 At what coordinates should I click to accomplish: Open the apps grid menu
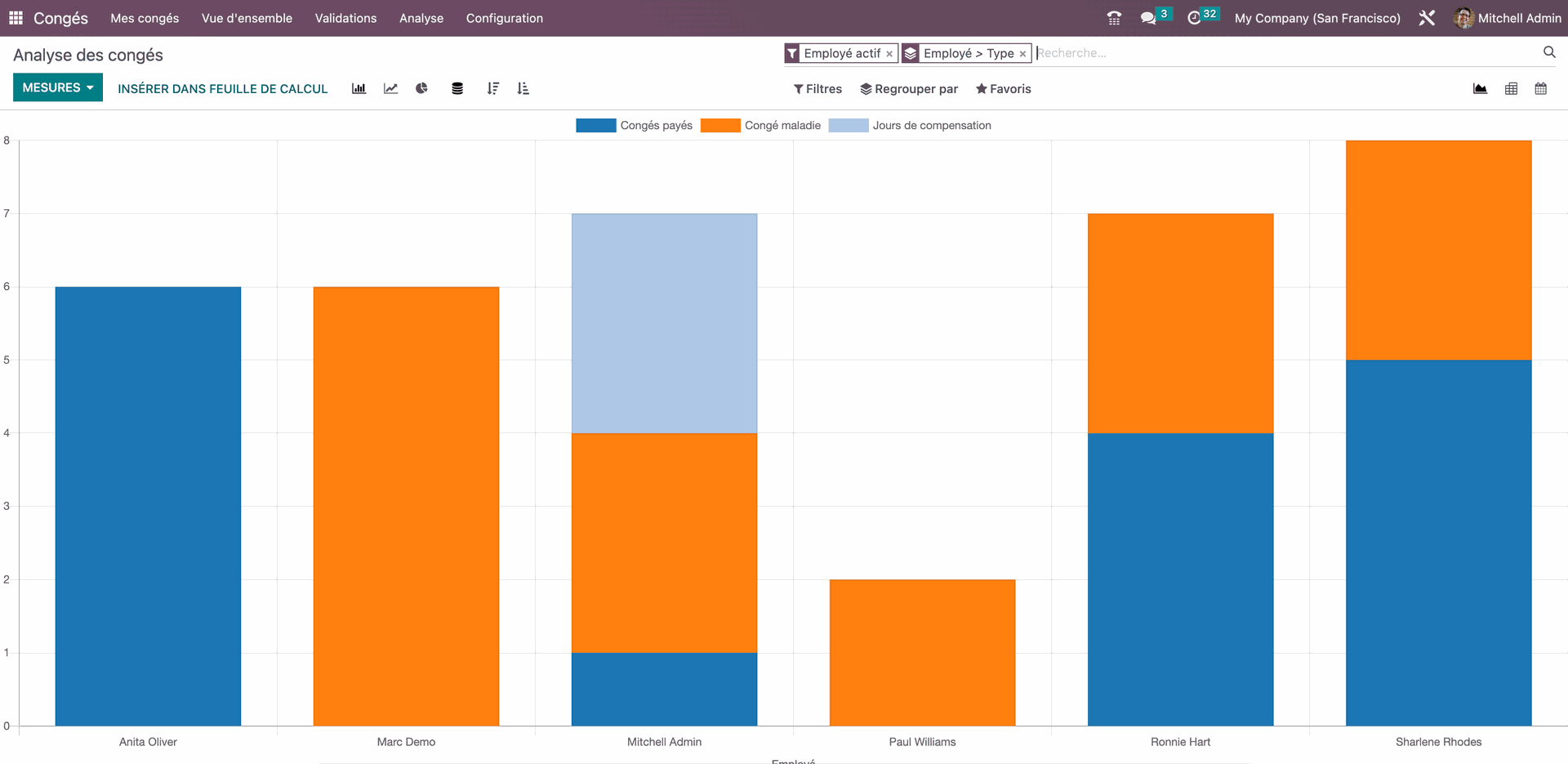pyautogui.click(x=15, y=18)
